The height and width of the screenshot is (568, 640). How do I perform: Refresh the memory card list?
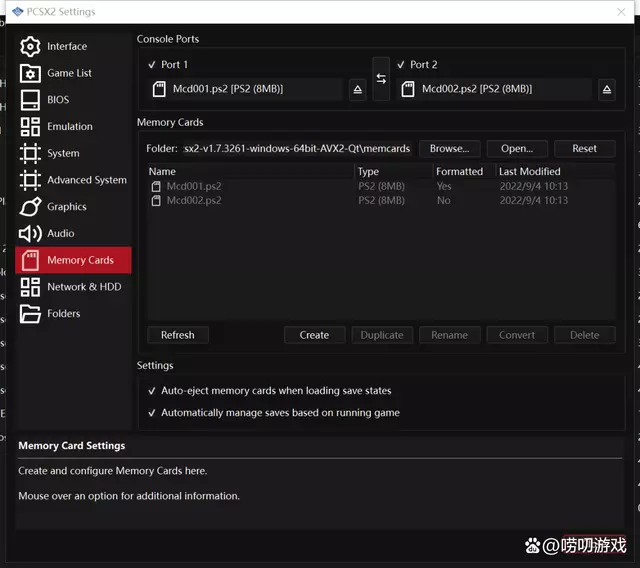(178, 335)
